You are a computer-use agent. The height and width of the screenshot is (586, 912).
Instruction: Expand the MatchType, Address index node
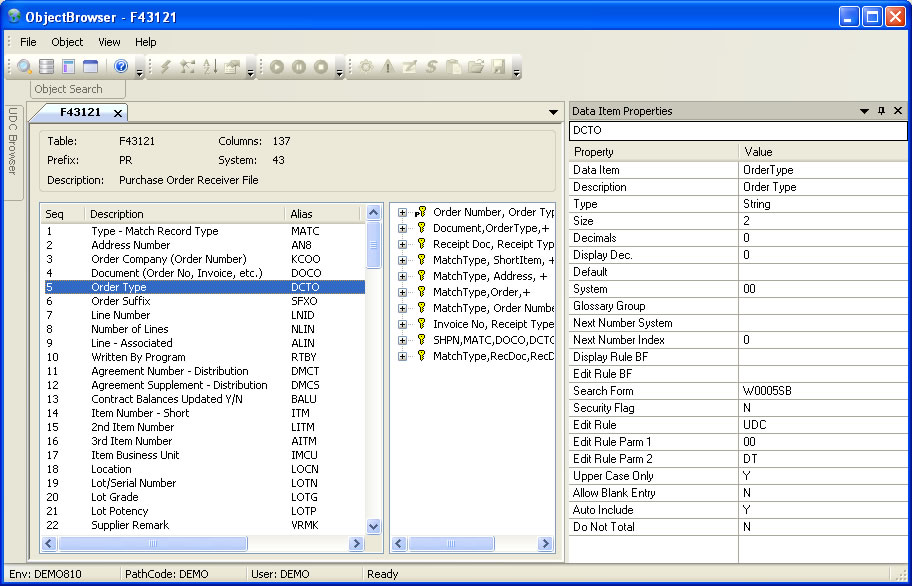point(402,276)
